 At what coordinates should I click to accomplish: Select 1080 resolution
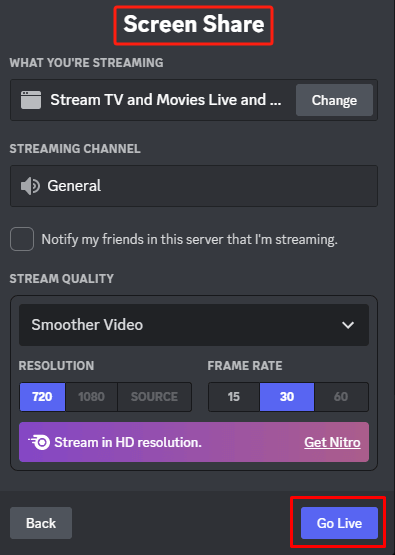pyautogui.click(x=91, y=397)
